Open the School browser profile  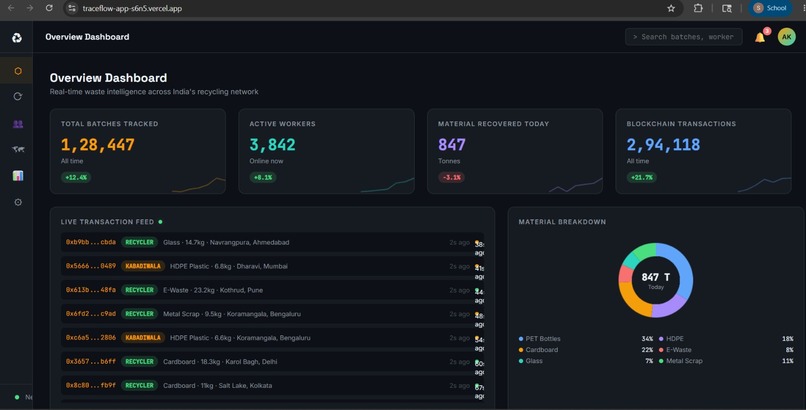pos(770,8)
